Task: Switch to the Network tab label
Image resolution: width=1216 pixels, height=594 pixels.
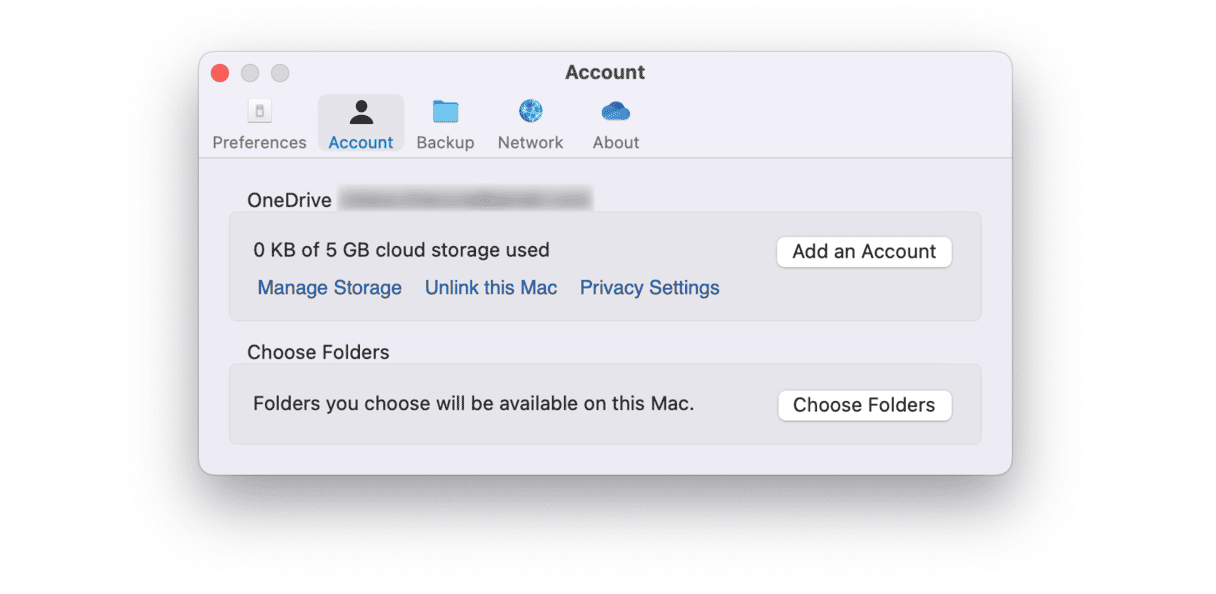Action: 531,142
